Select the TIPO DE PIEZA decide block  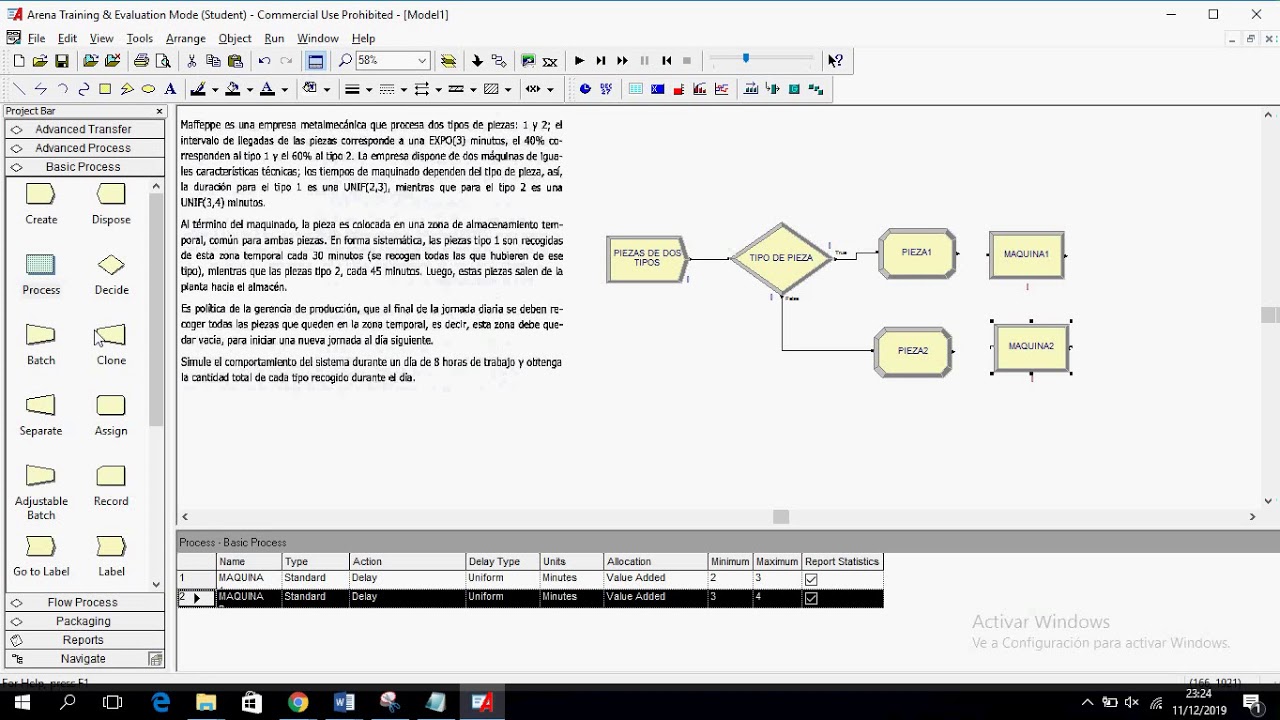click(781, 258)
